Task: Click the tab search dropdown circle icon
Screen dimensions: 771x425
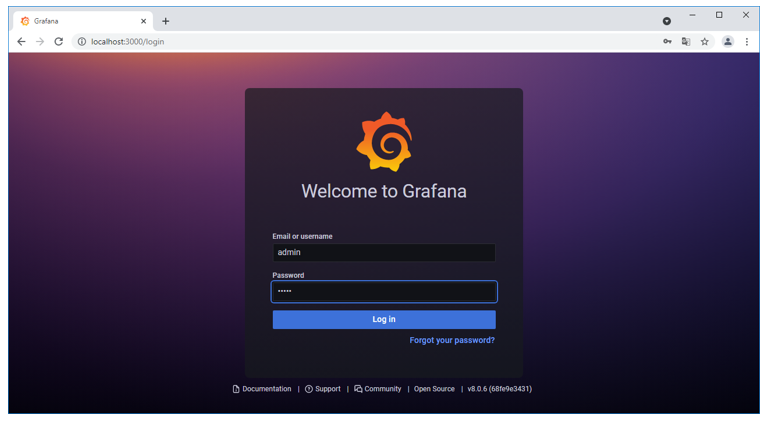Action: coord(667,21)
